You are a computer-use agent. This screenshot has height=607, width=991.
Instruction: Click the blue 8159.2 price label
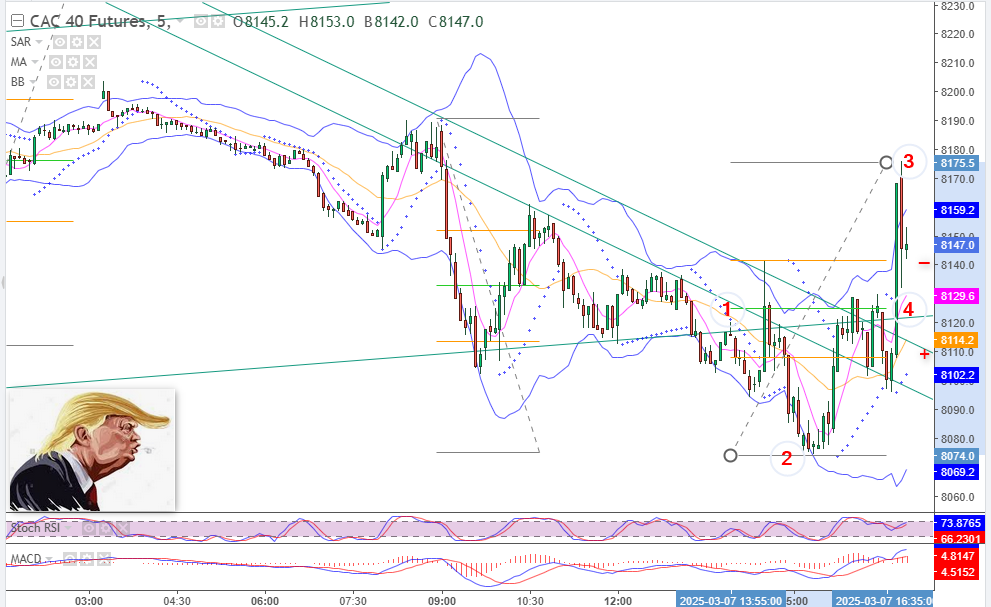click(x=958, y=210)
